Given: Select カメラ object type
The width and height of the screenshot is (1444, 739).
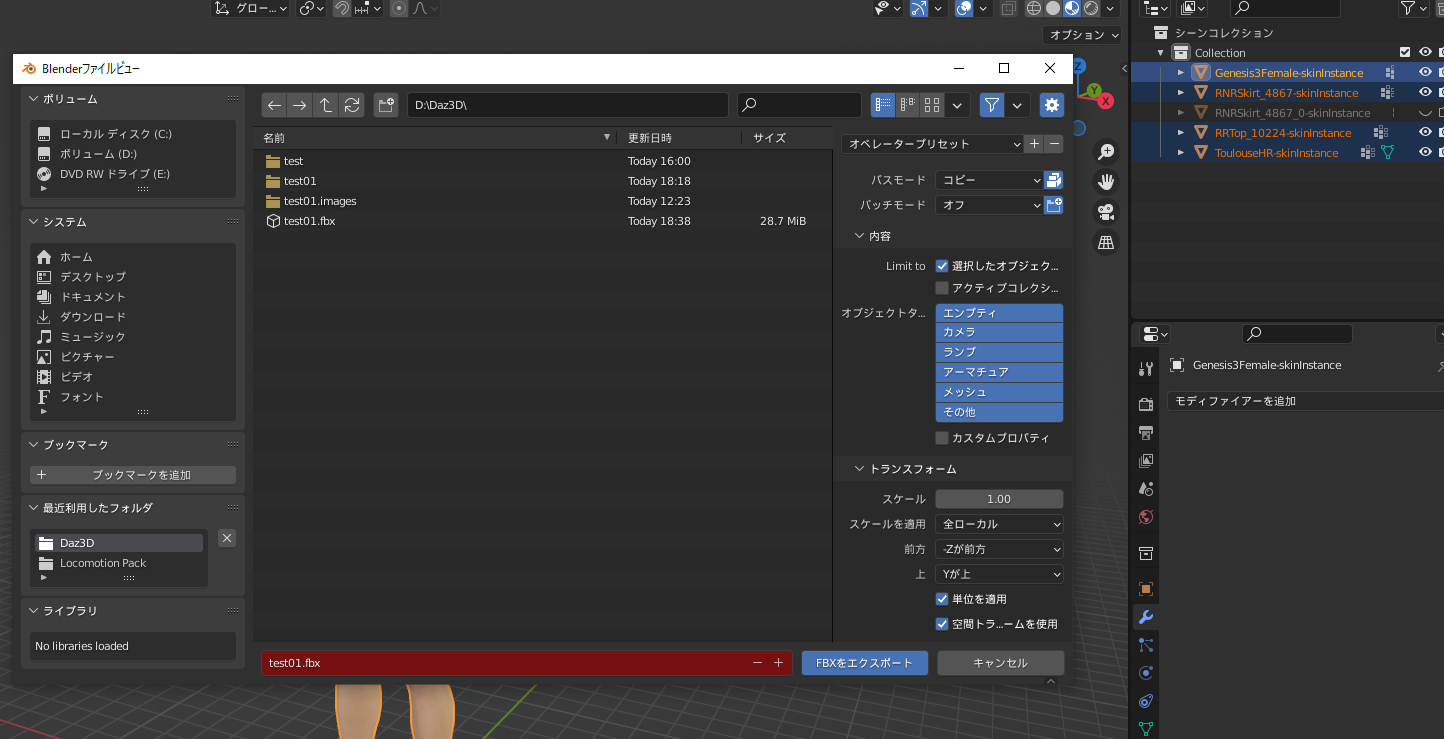Looking at the screenshot, I should click(999, 332).
